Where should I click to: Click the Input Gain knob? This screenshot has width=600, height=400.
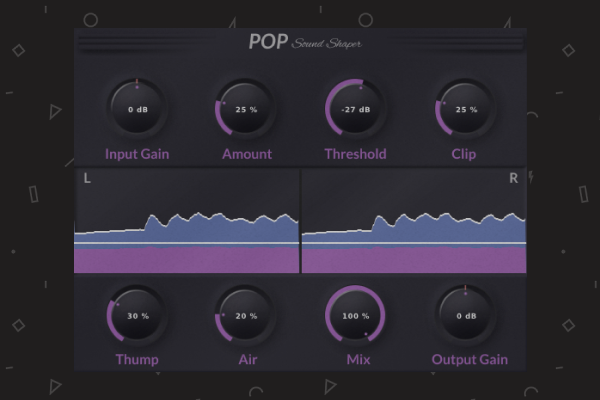[x=137, y=109]
